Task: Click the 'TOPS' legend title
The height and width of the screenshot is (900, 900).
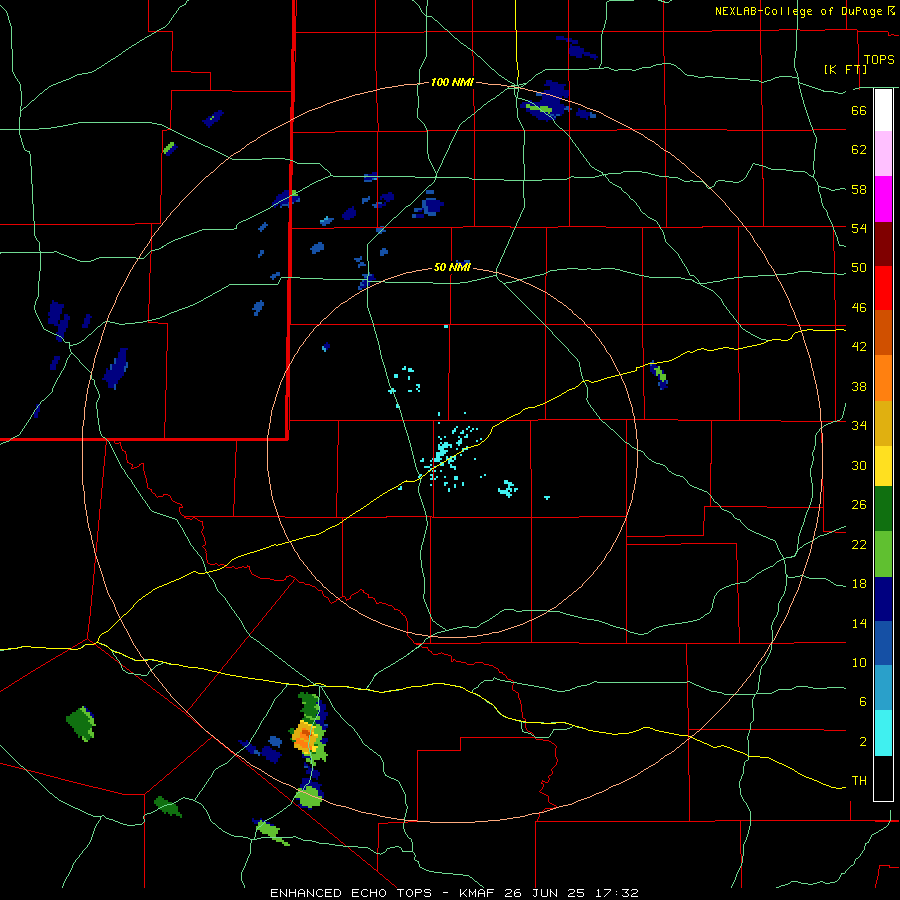Action: 879,60
